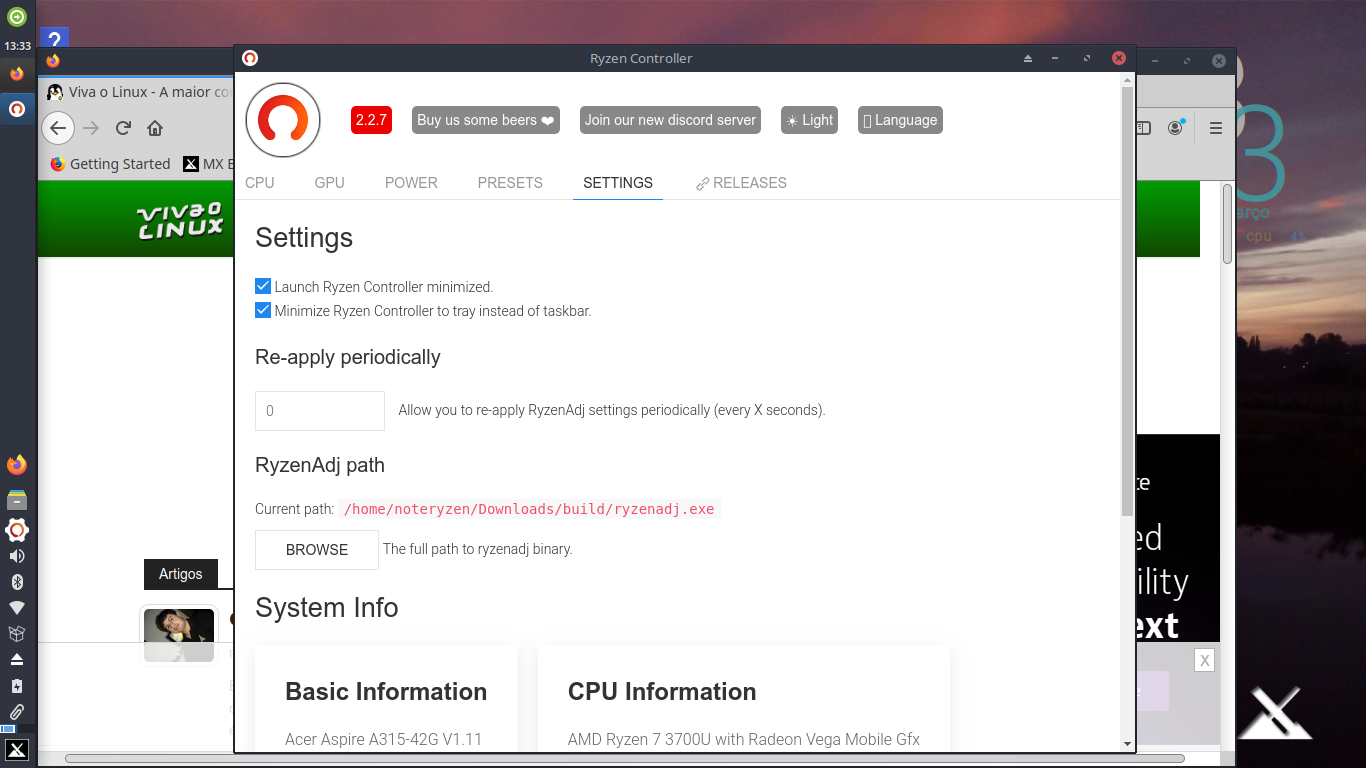Open the Join our new discord server link
Viewport: 1366px width, 768px height.
coord(670,120)
